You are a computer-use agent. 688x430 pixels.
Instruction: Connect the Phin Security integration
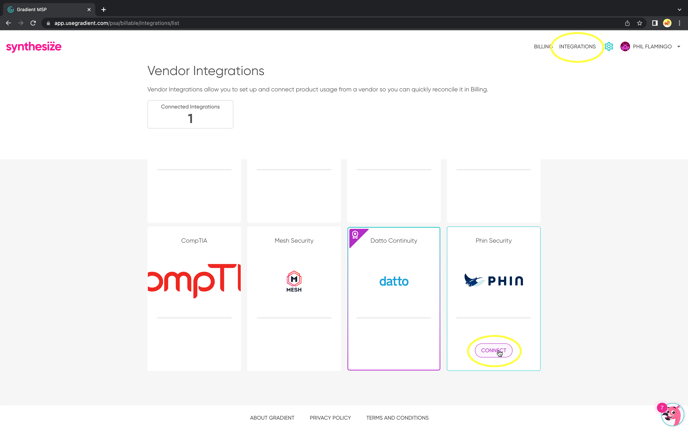pyautogui.click(x=493, y=350)
